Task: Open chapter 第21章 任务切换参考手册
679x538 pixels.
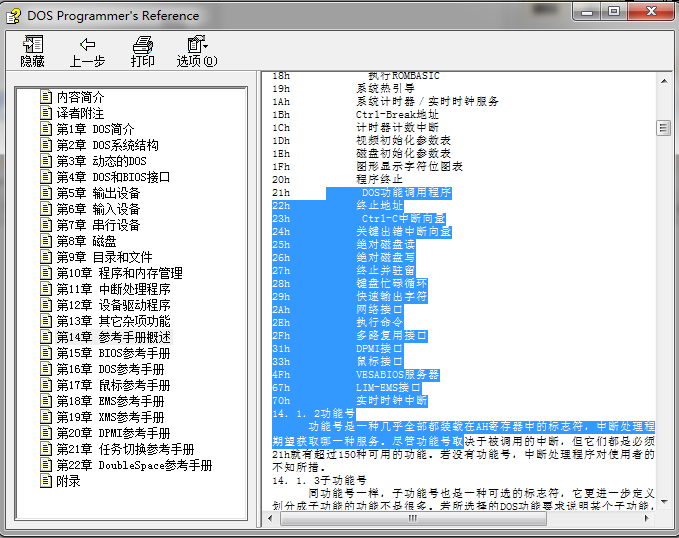Action: 126,450
